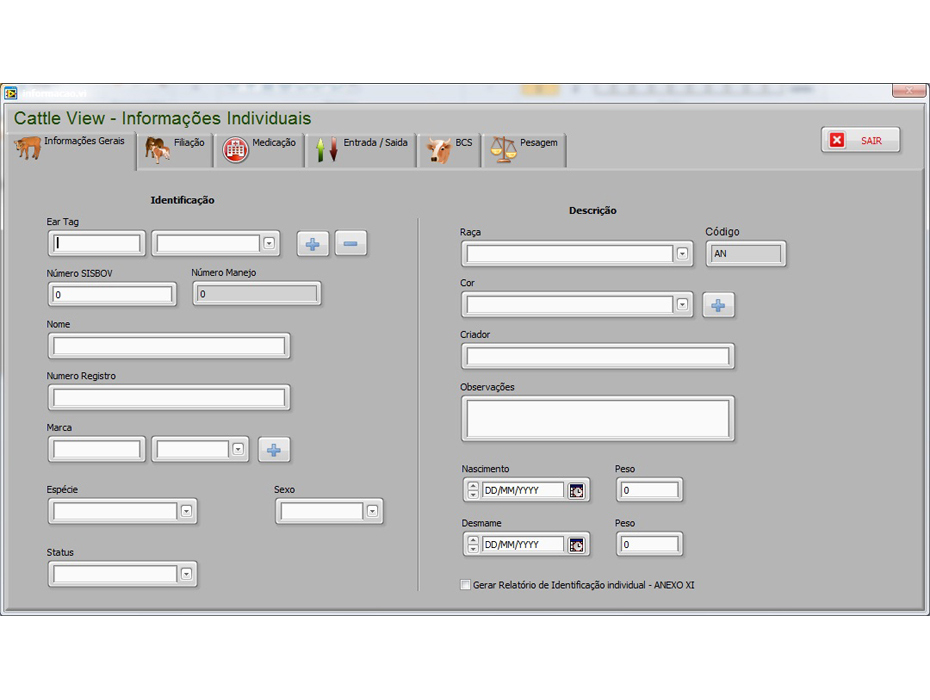Click the Observações text area
This screenshot has height=700, width=930.
(597, 418)
